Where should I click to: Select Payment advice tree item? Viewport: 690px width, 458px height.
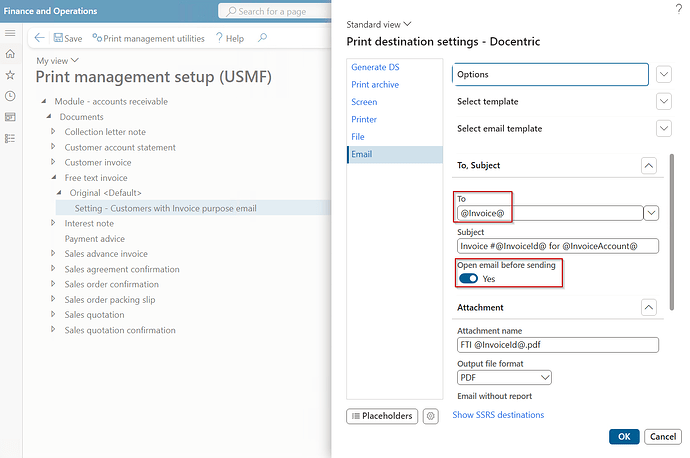(x=95, y=239)
